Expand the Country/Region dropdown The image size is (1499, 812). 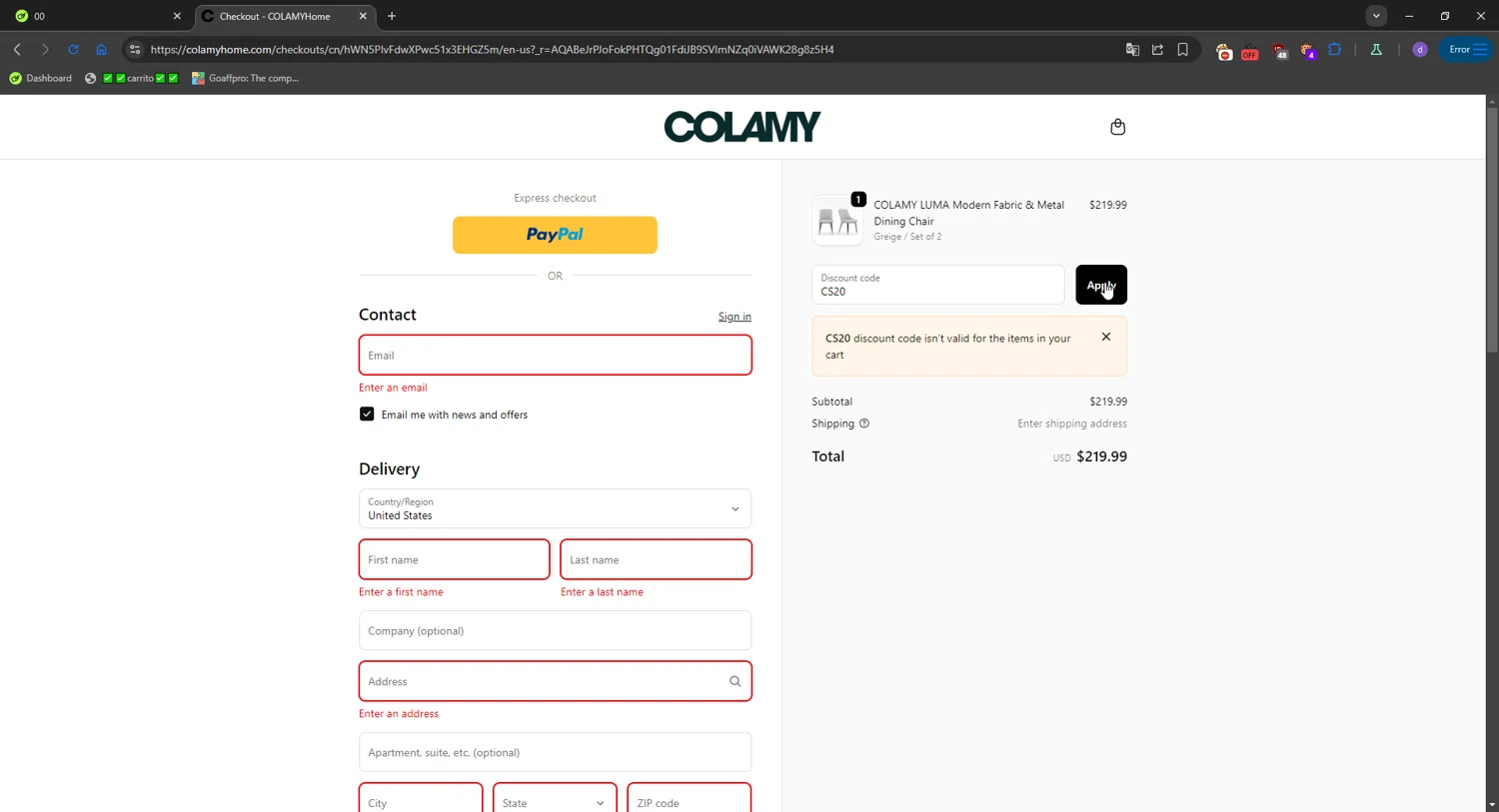[555, 508]
